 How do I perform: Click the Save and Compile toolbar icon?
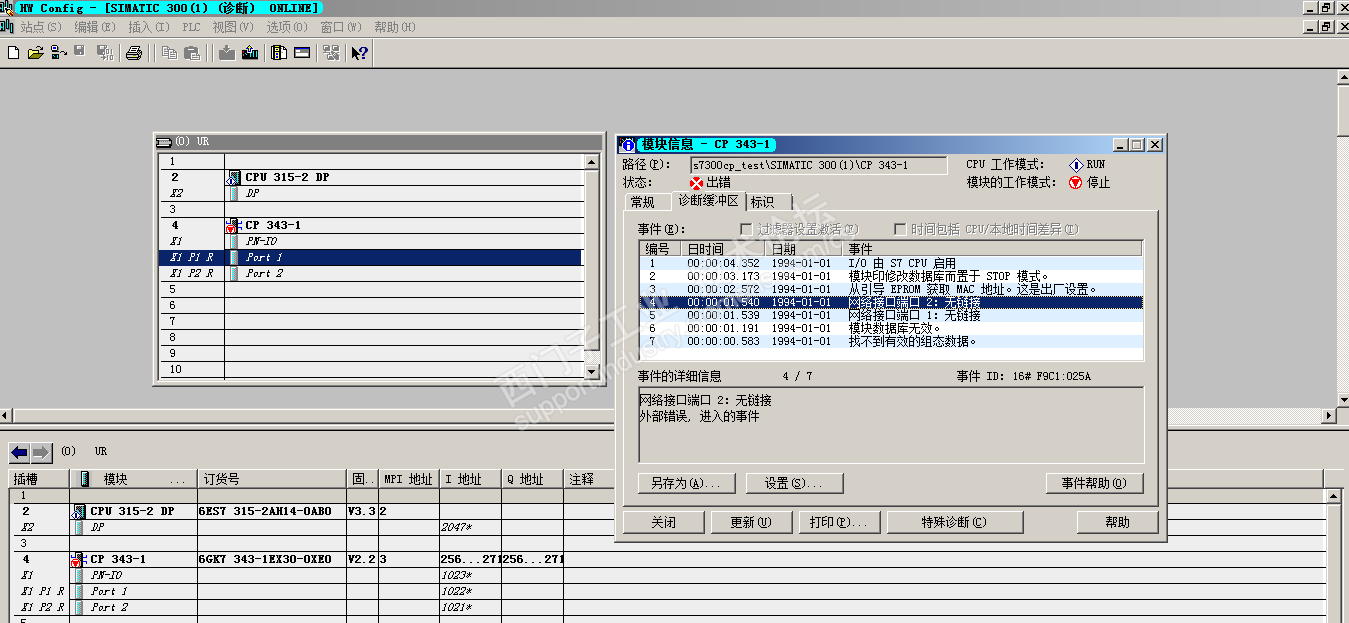tap(104, 53)
